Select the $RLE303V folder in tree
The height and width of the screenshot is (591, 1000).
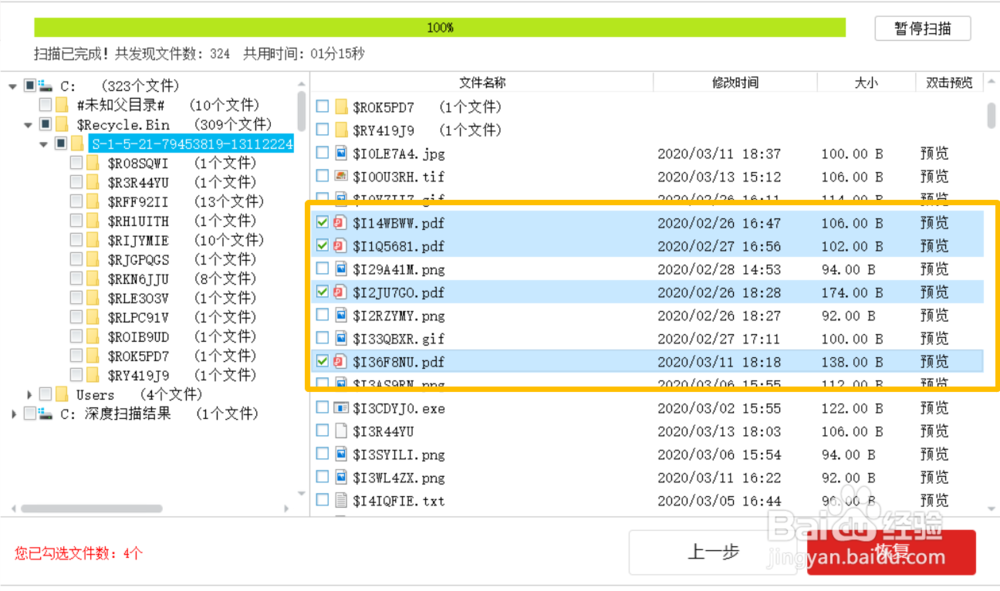(x=138, y=298)
